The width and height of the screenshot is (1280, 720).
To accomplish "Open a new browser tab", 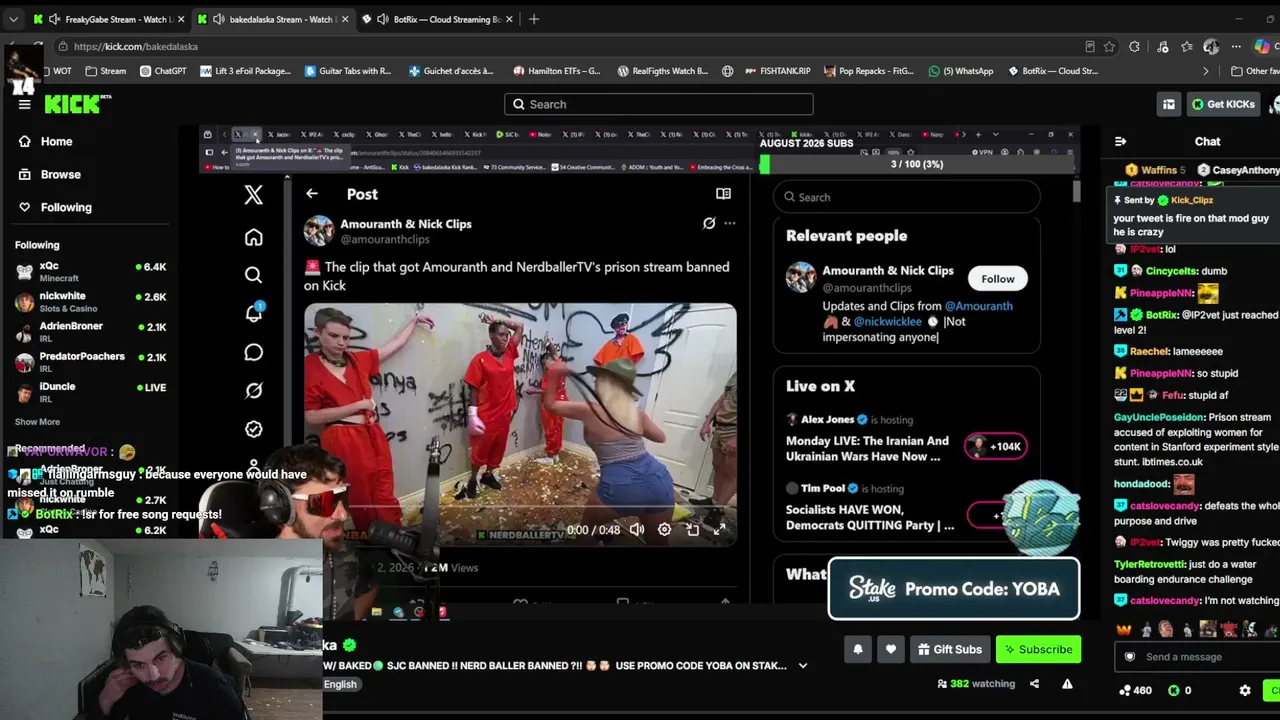I will (x=534, y=19).
